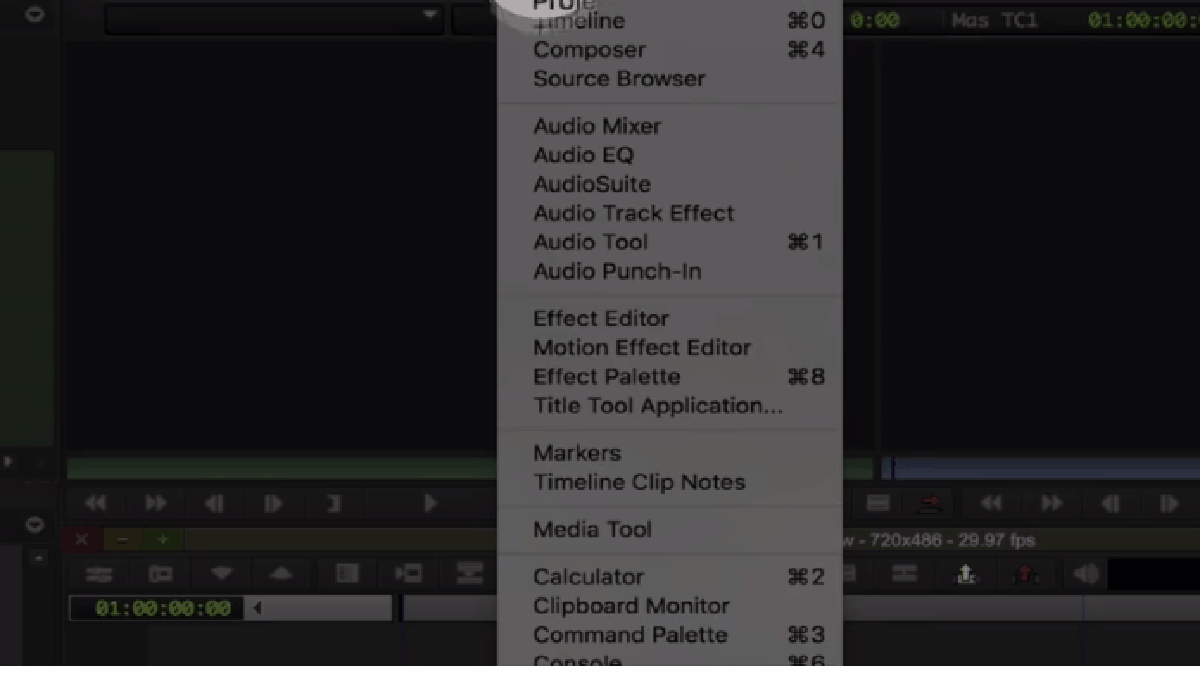Toggle the red segment mode arrow icon

tap(932, 504)
